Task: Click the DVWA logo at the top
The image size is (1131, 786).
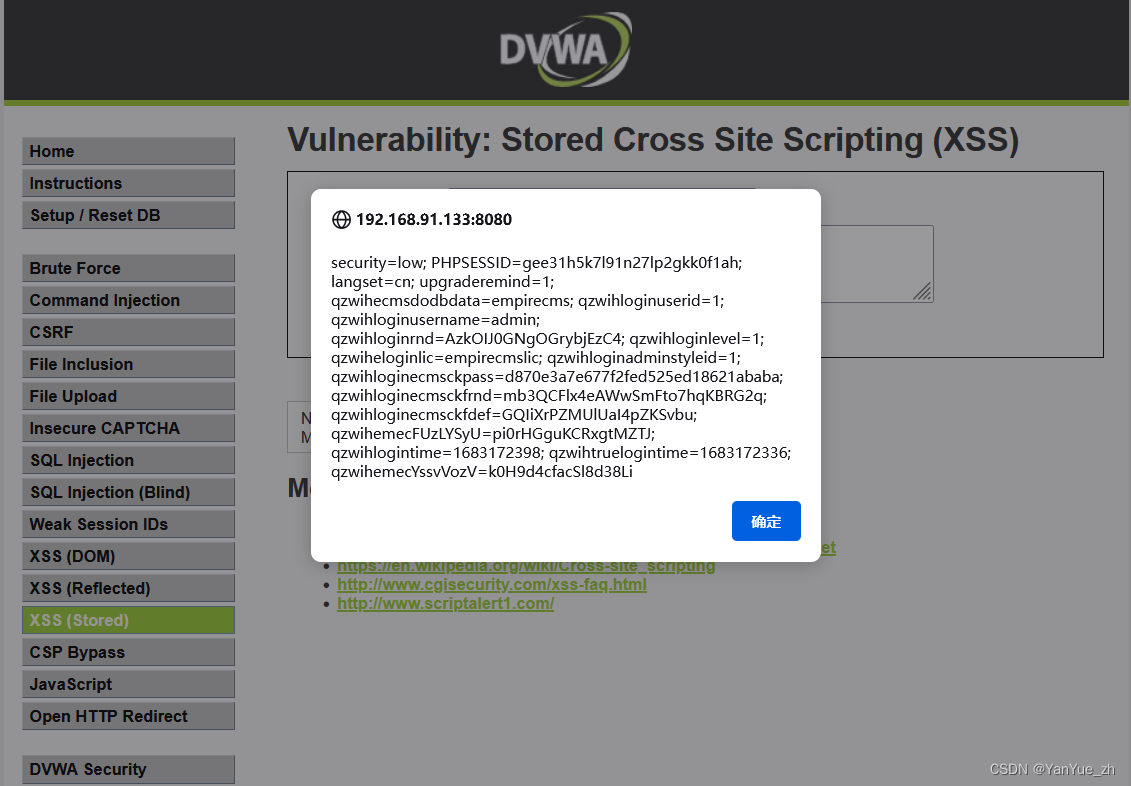Action: (565, 49)
